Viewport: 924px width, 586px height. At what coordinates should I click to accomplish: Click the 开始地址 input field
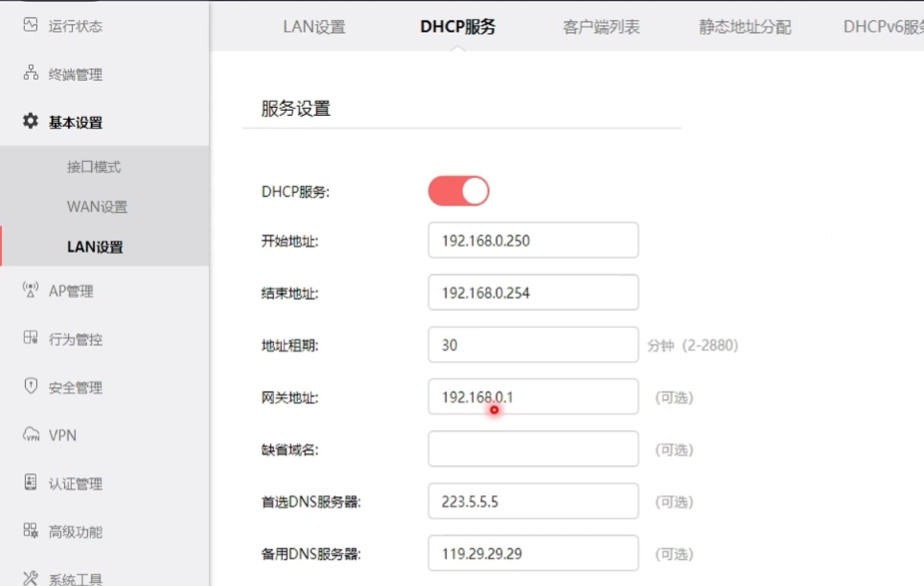(533, 241)
